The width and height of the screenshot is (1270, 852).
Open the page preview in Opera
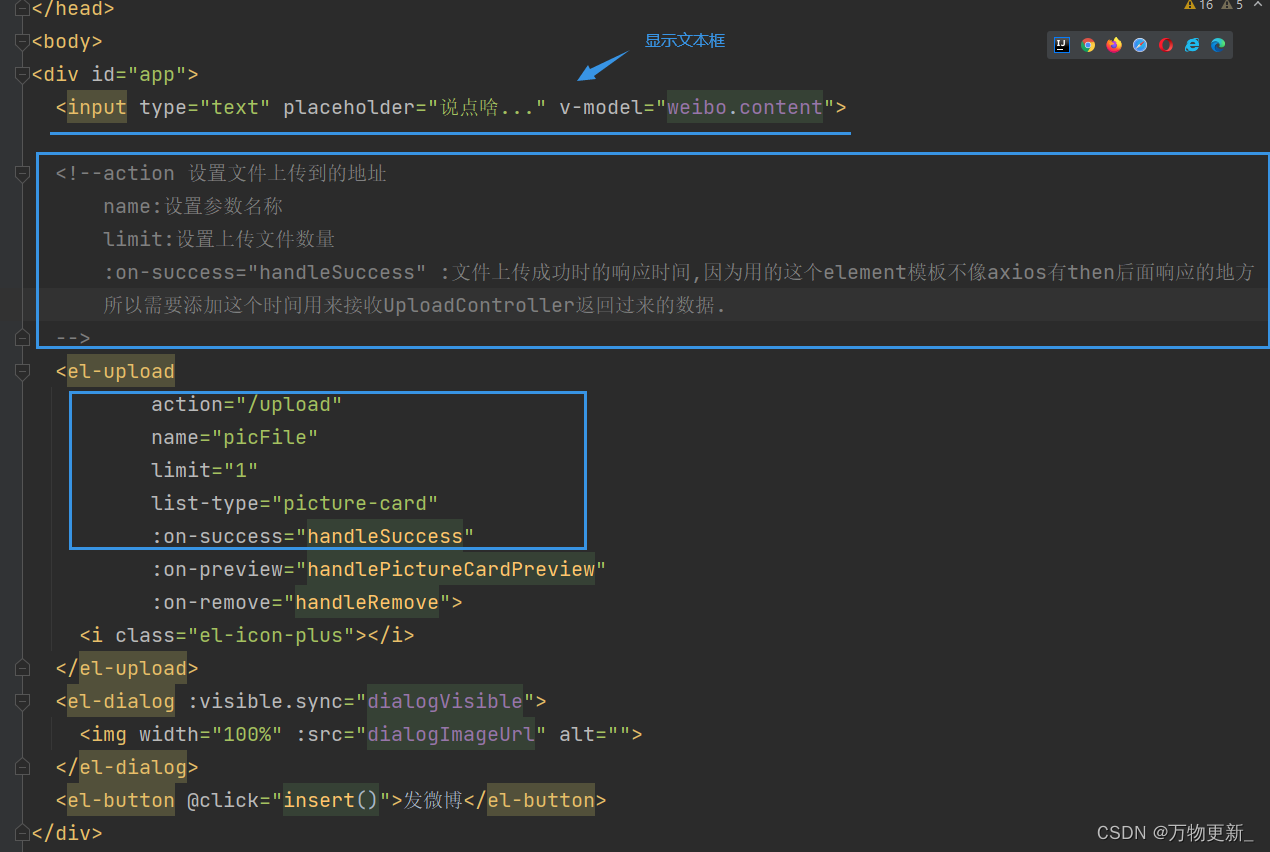(1165, 44)
